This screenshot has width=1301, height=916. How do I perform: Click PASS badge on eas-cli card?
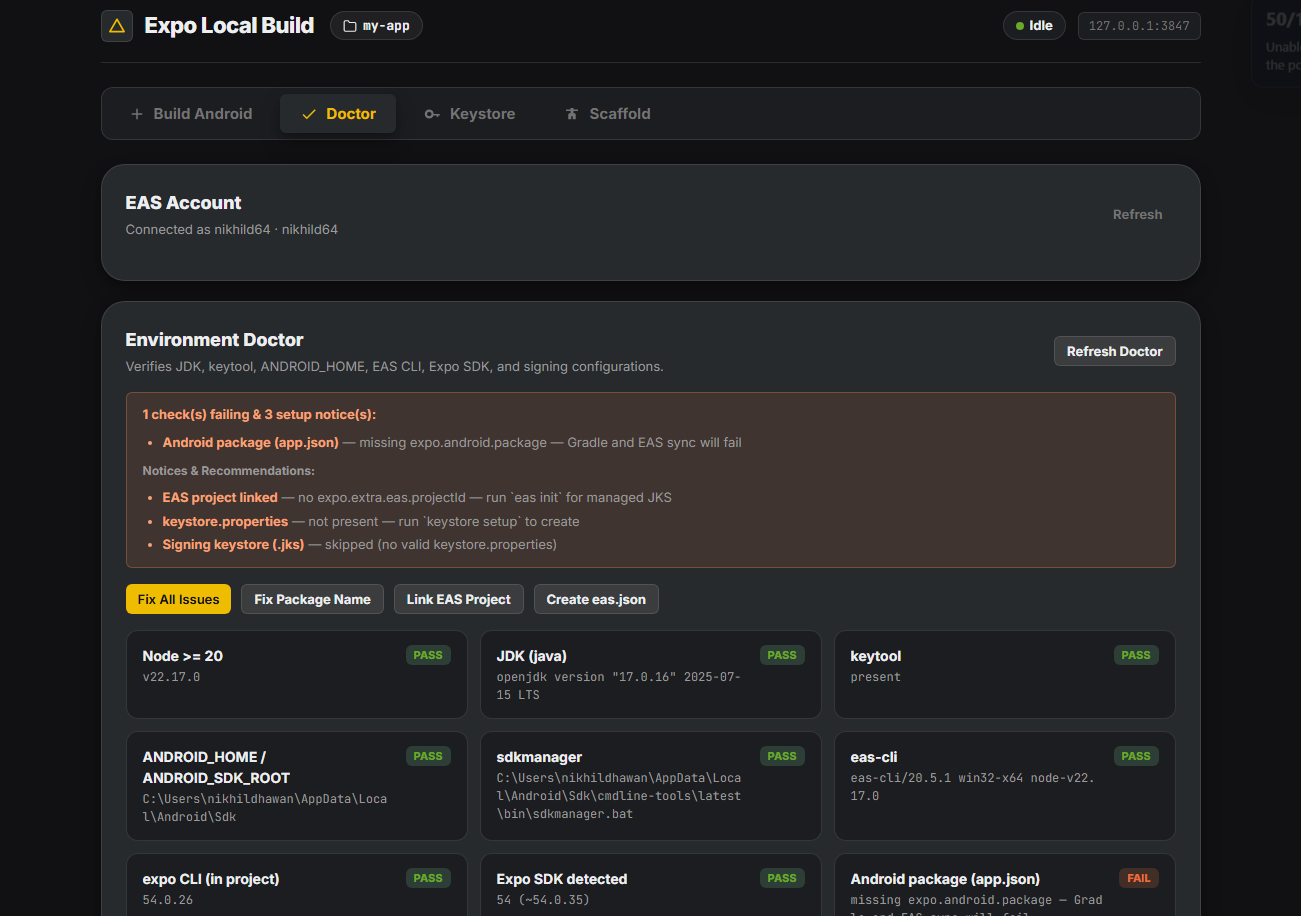click(x=1136, y=757)
